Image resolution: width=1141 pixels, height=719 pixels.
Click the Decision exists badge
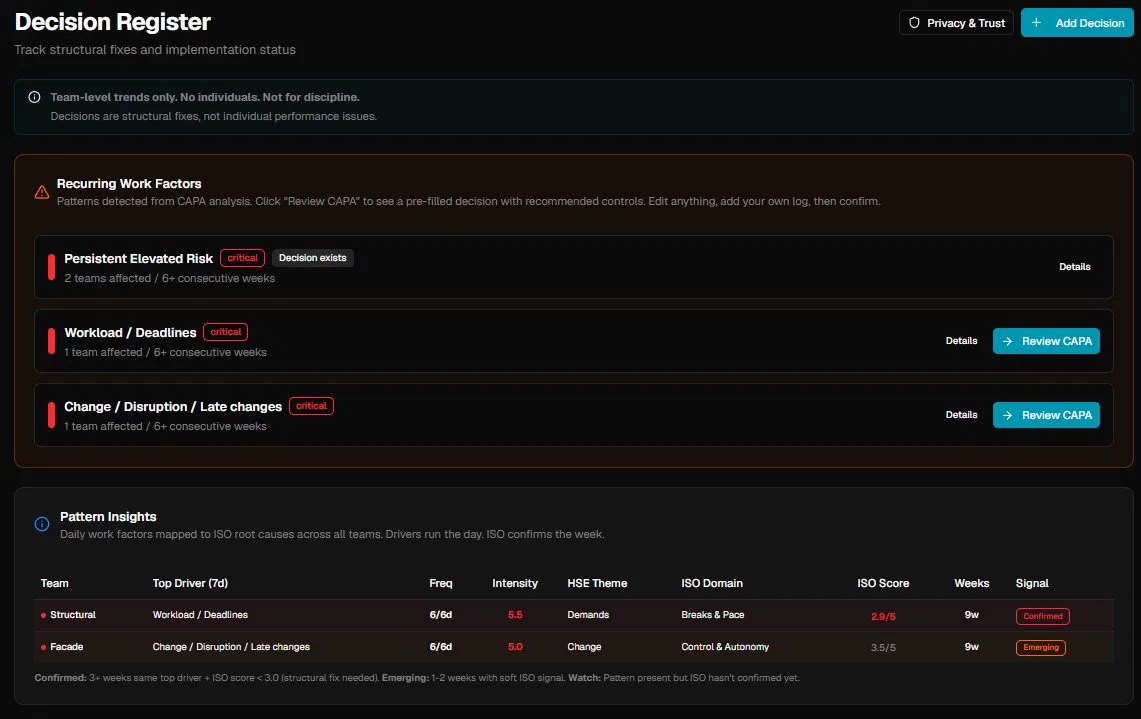[313, 258]
